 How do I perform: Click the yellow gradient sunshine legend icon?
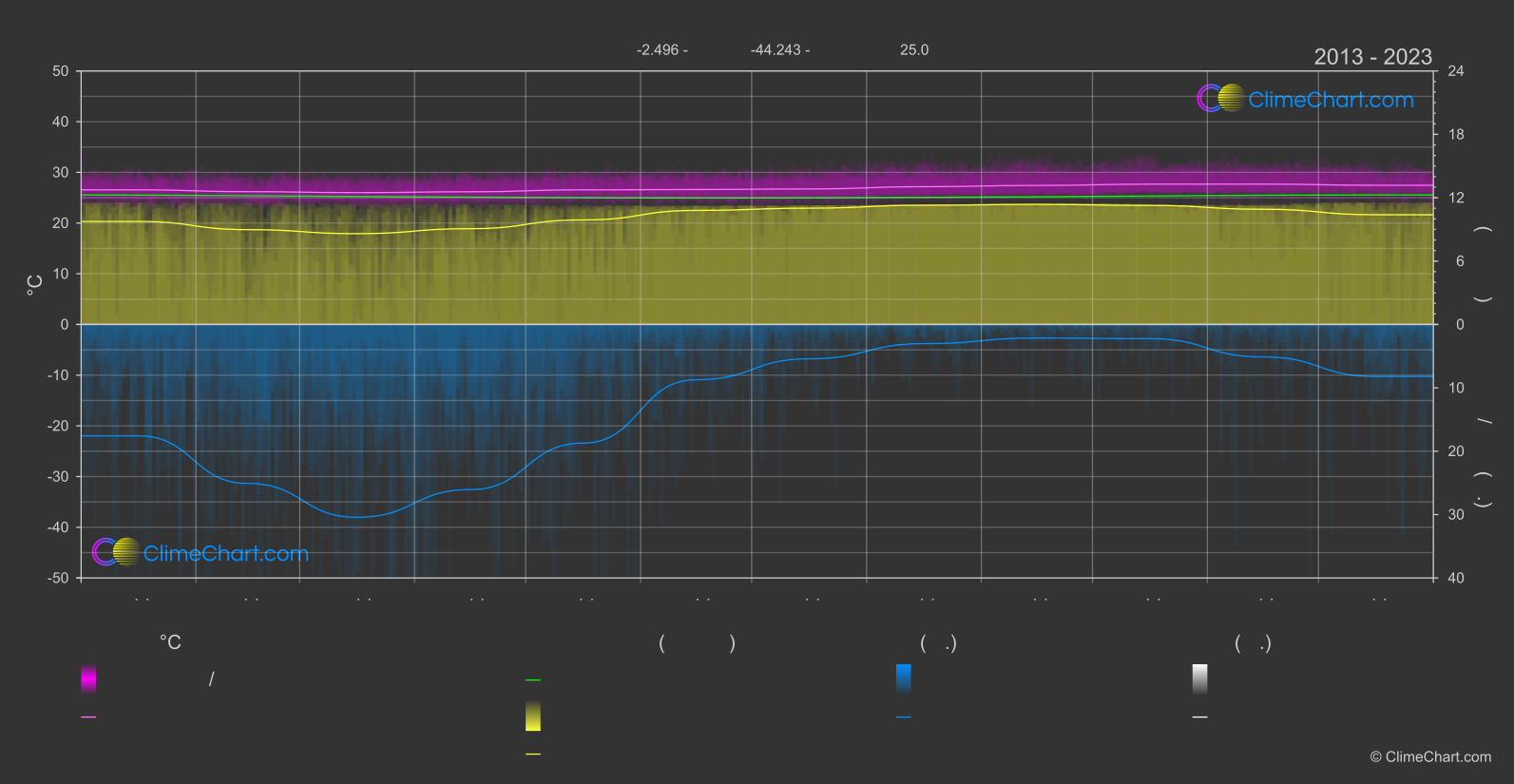[x=533, y=717]
